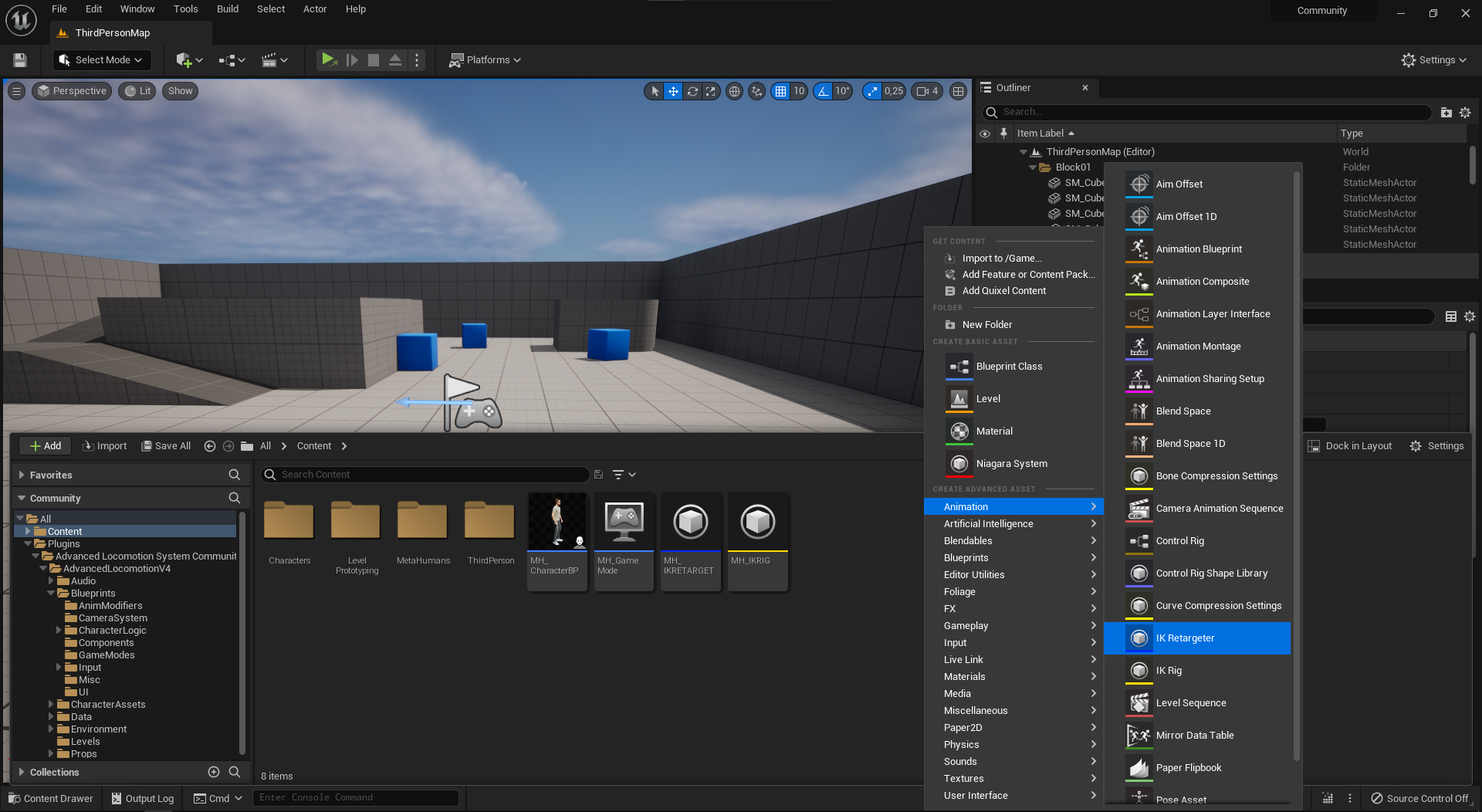Save the current level with the floppy icon
1482x812 pixels.
click(x=20, y=60)
